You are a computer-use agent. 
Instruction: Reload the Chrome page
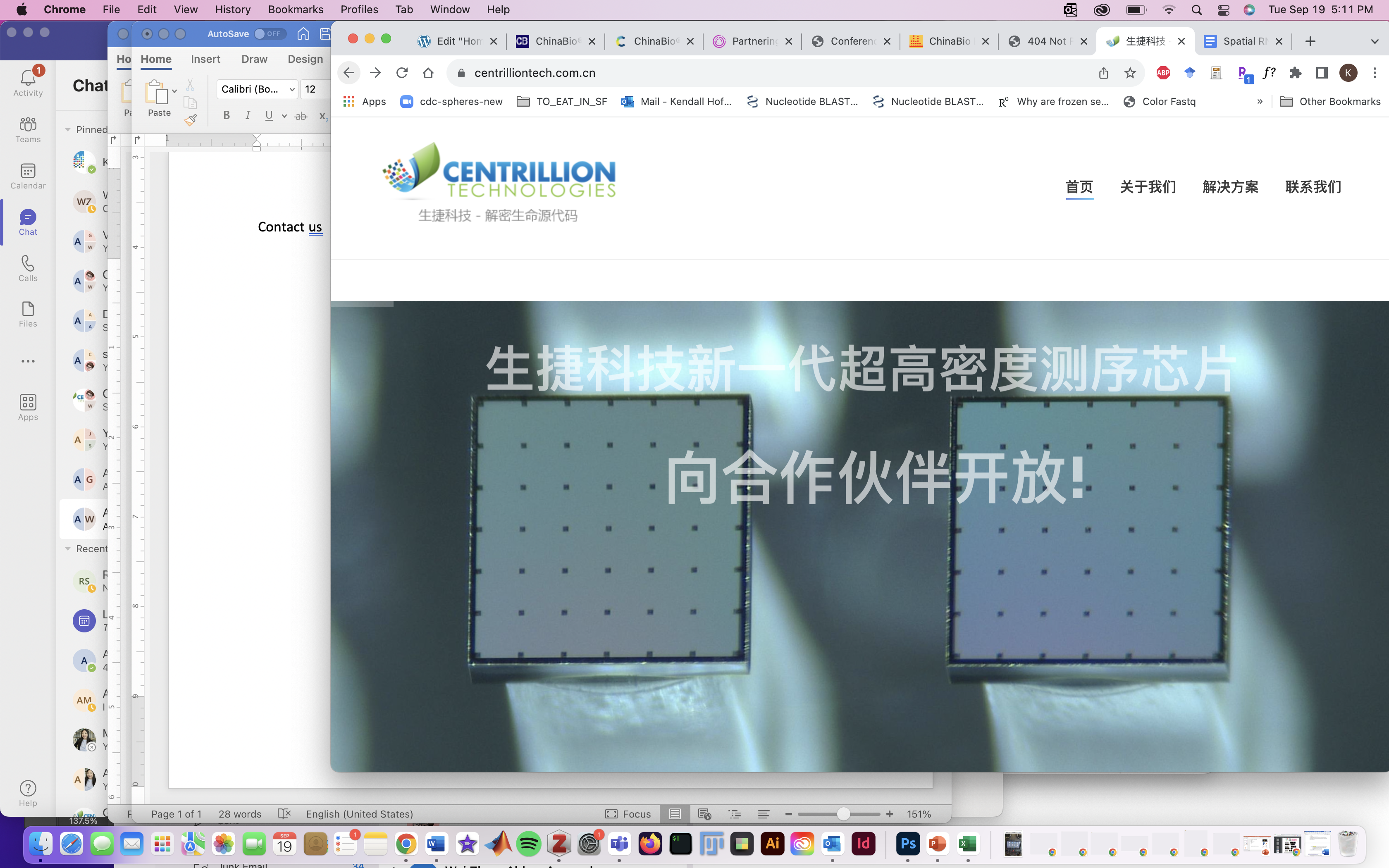[402, 73]
